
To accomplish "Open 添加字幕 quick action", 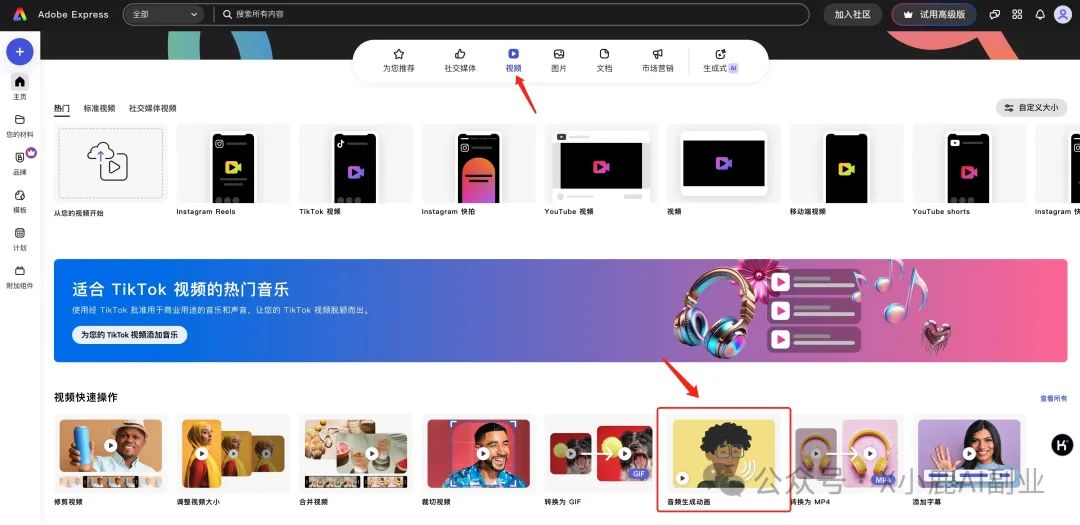I will pyautogui.click(x=968, y=460).
